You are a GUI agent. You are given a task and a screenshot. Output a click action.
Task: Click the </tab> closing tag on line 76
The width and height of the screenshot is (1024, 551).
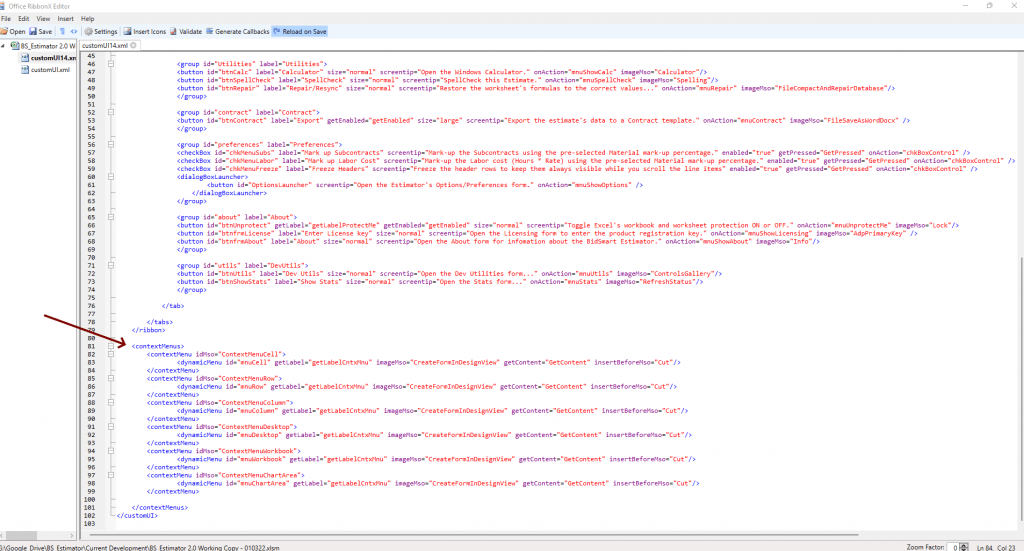pos(173,306)
